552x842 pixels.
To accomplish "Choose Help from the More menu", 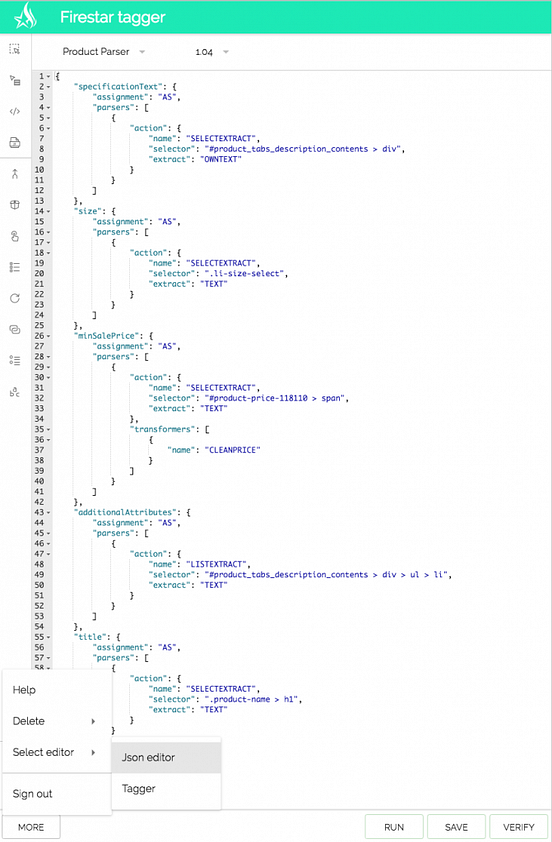I will click(x=57, y=690).
